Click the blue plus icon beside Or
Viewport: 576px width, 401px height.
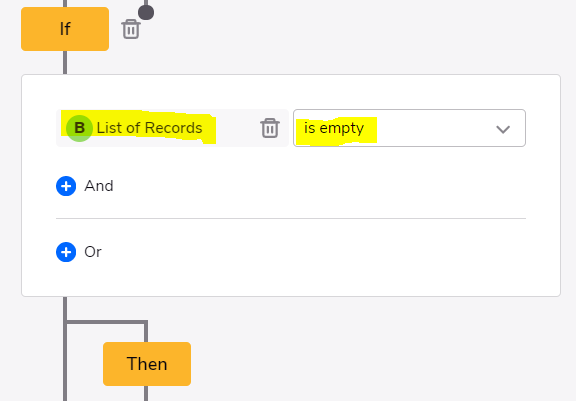(66, 252)
